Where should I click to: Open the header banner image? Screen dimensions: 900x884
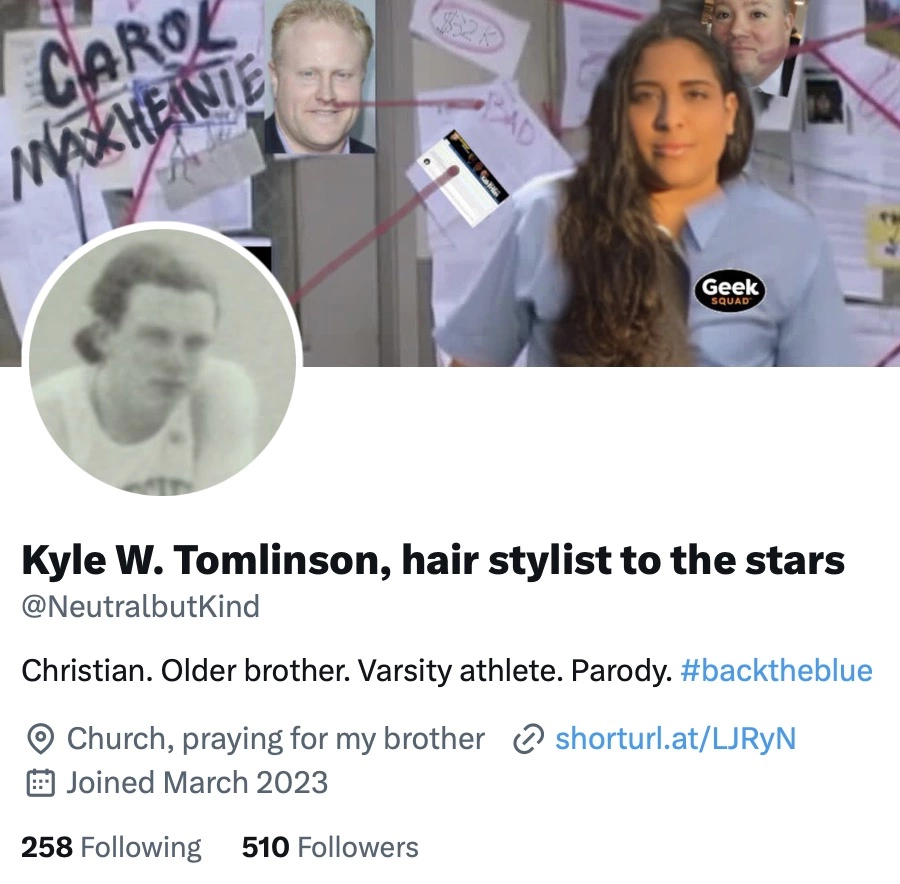click(450, 183)
